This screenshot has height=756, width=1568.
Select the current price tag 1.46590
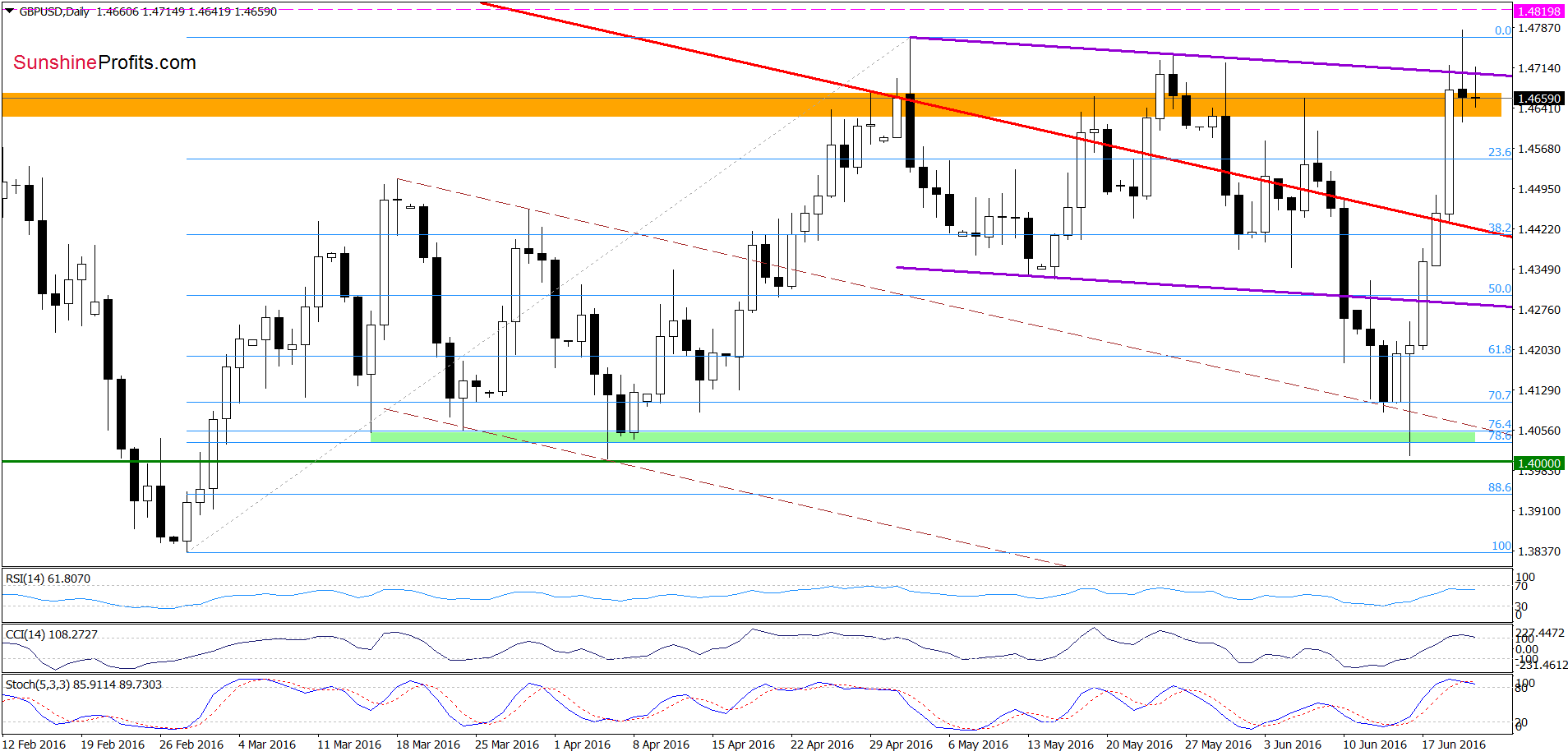pyautogui.click(x=1538, y=99)
